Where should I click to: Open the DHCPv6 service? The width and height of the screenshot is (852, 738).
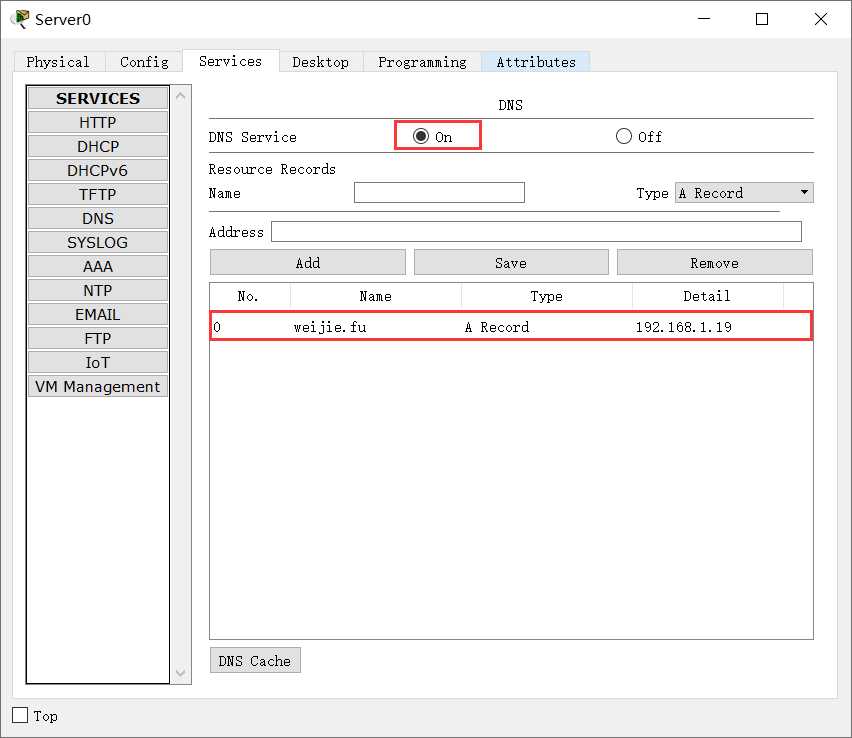tap(98, 170)
